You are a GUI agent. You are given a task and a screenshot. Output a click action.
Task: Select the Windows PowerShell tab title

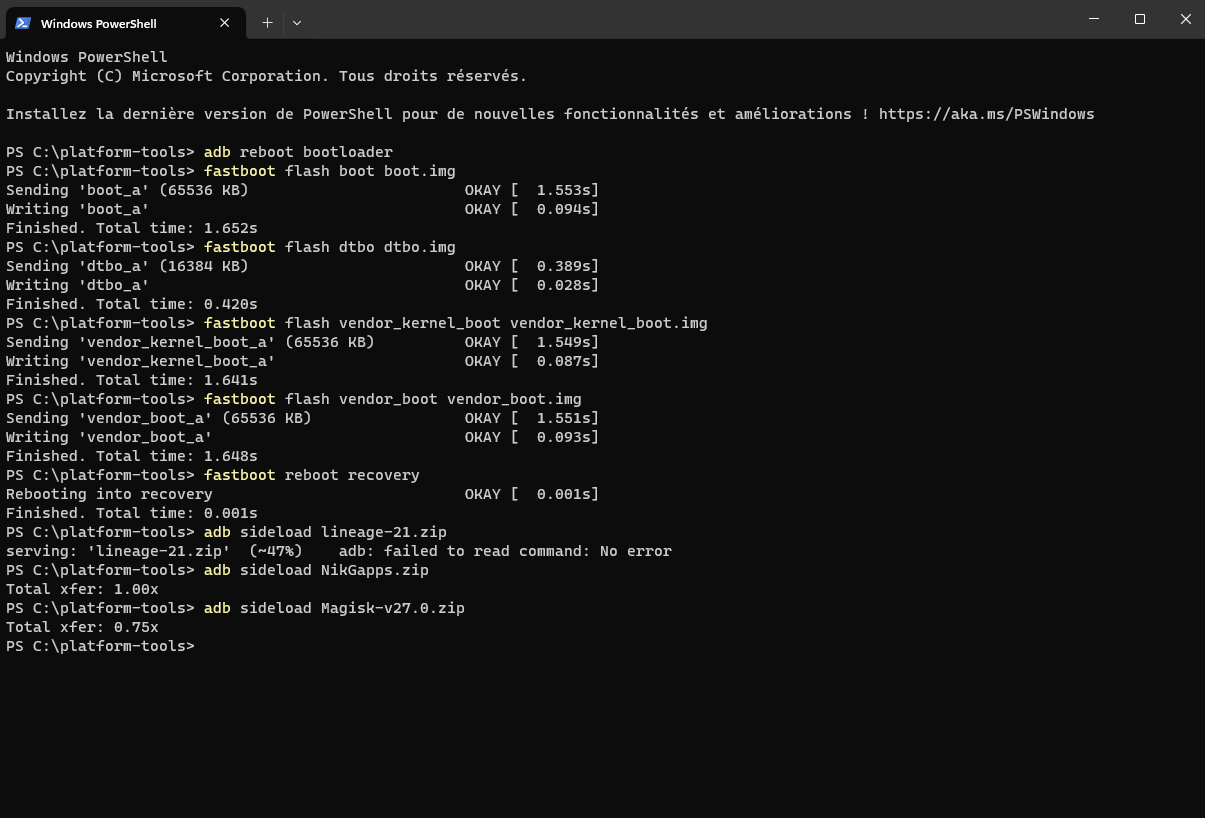click(98, 23)
